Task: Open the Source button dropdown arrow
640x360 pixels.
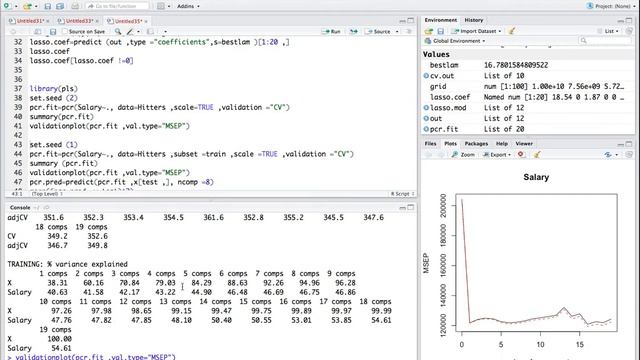Action: [397, 31]
